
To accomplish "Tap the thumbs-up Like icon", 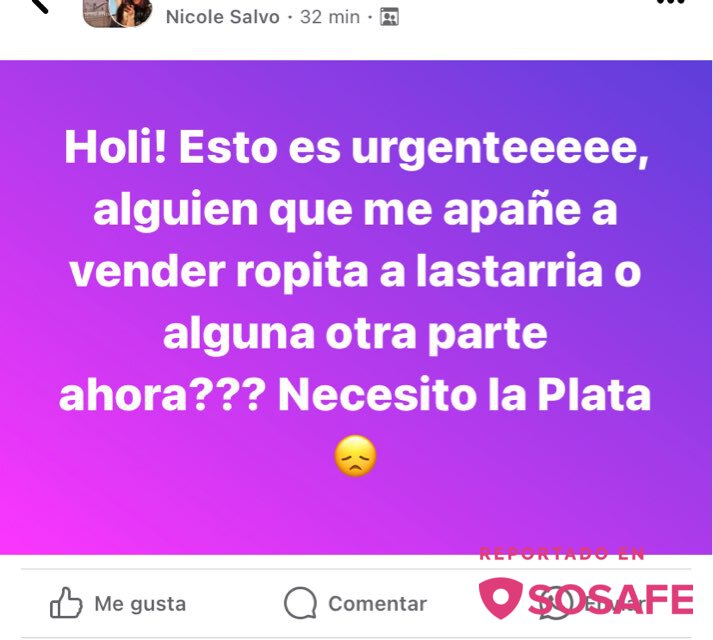I will pos(66,603).
